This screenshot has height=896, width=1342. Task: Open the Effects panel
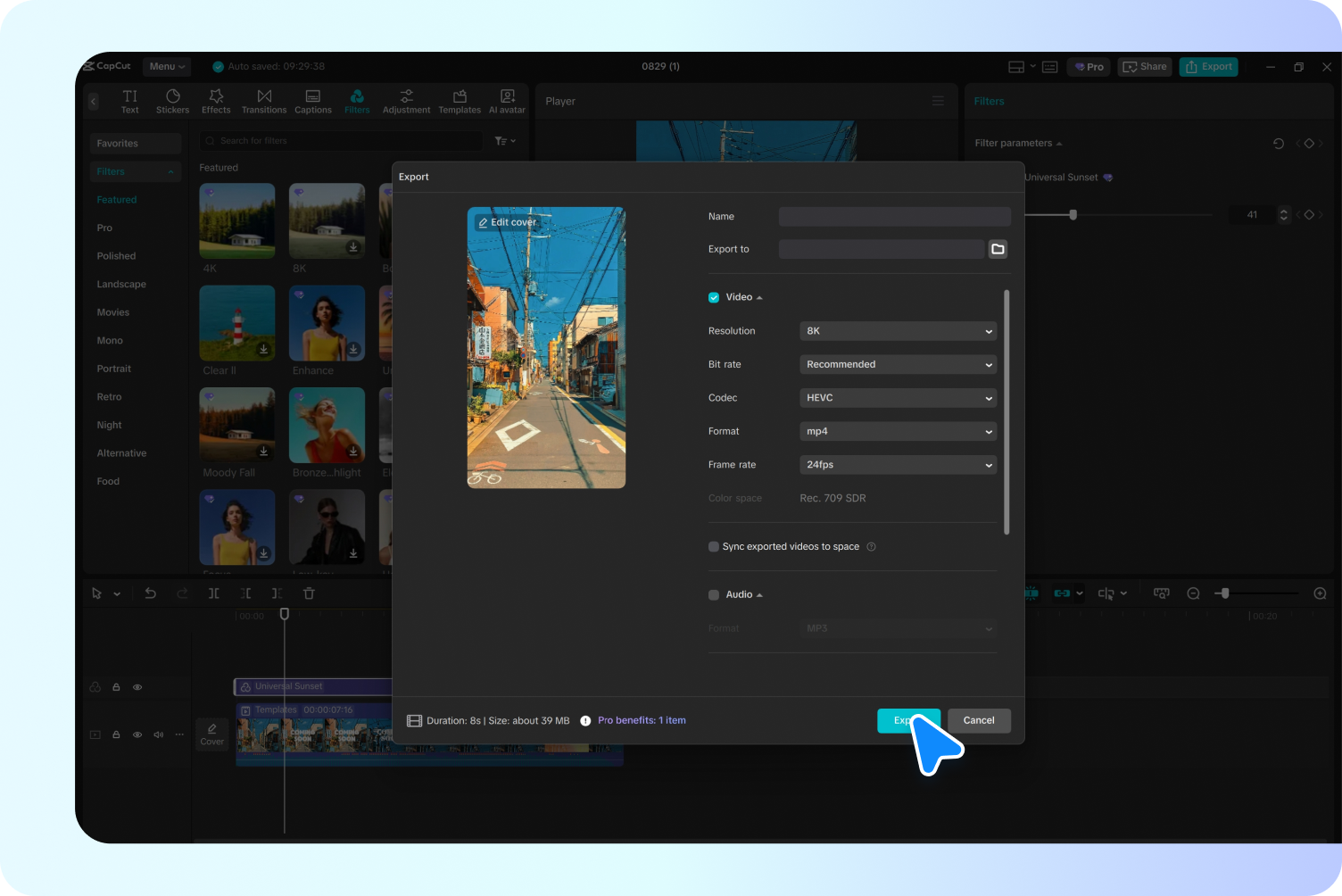click(x=216, y=101)
